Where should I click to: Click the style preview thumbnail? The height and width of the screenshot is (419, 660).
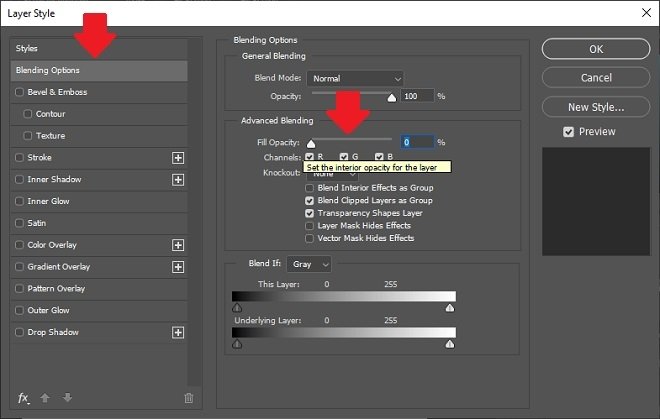[x=596, y=201]
